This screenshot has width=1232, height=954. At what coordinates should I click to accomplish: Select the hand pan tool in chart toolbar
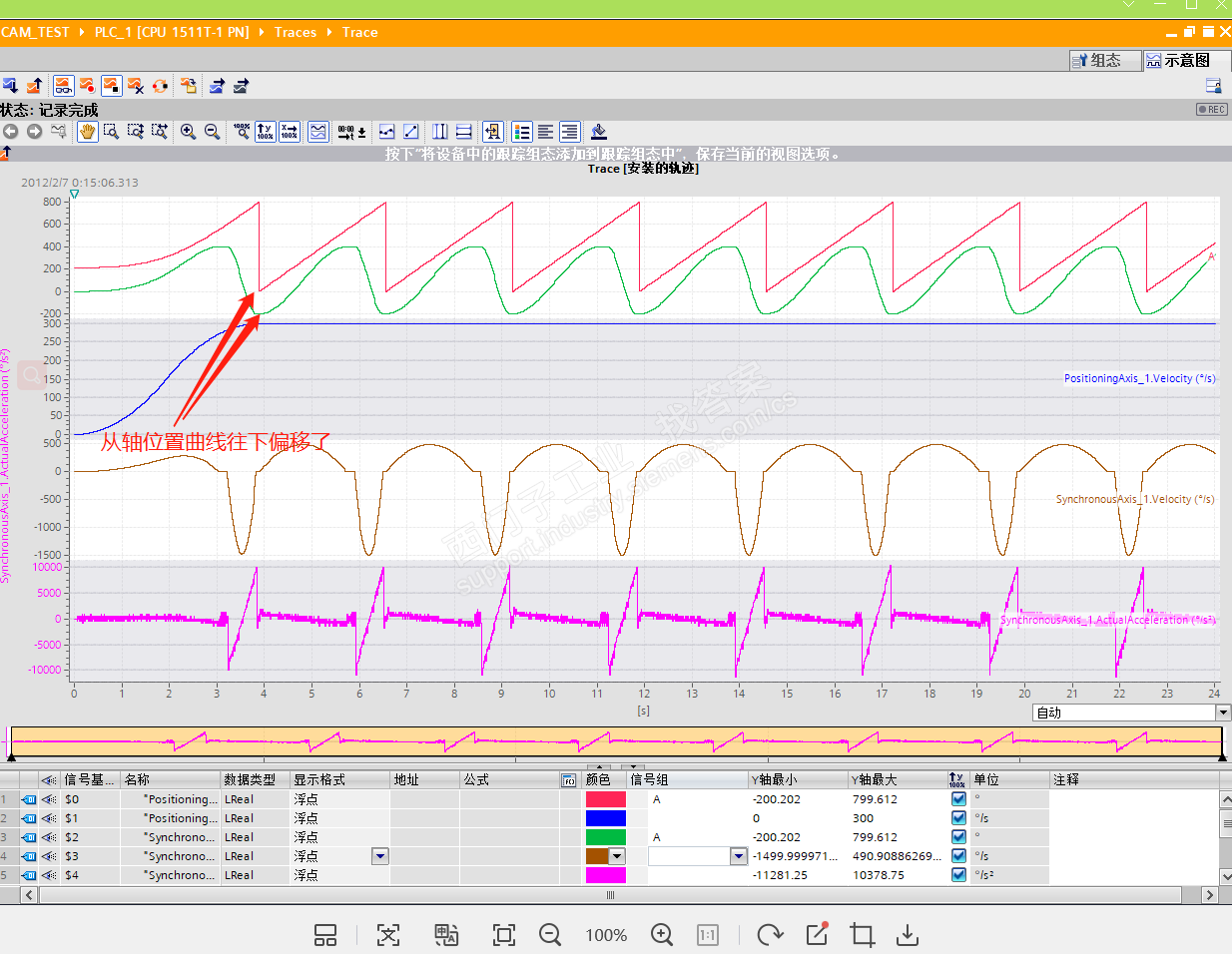point(88,132)
